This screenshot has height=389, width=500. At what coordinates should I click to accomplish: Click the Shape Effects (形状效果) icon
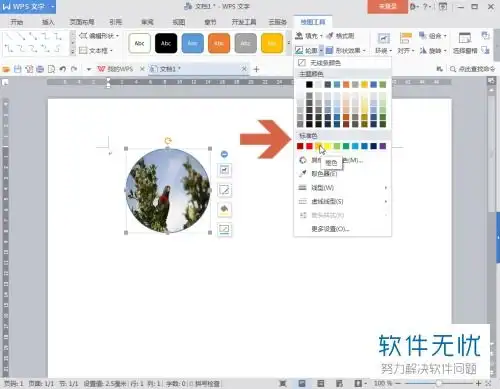(329, 50)
